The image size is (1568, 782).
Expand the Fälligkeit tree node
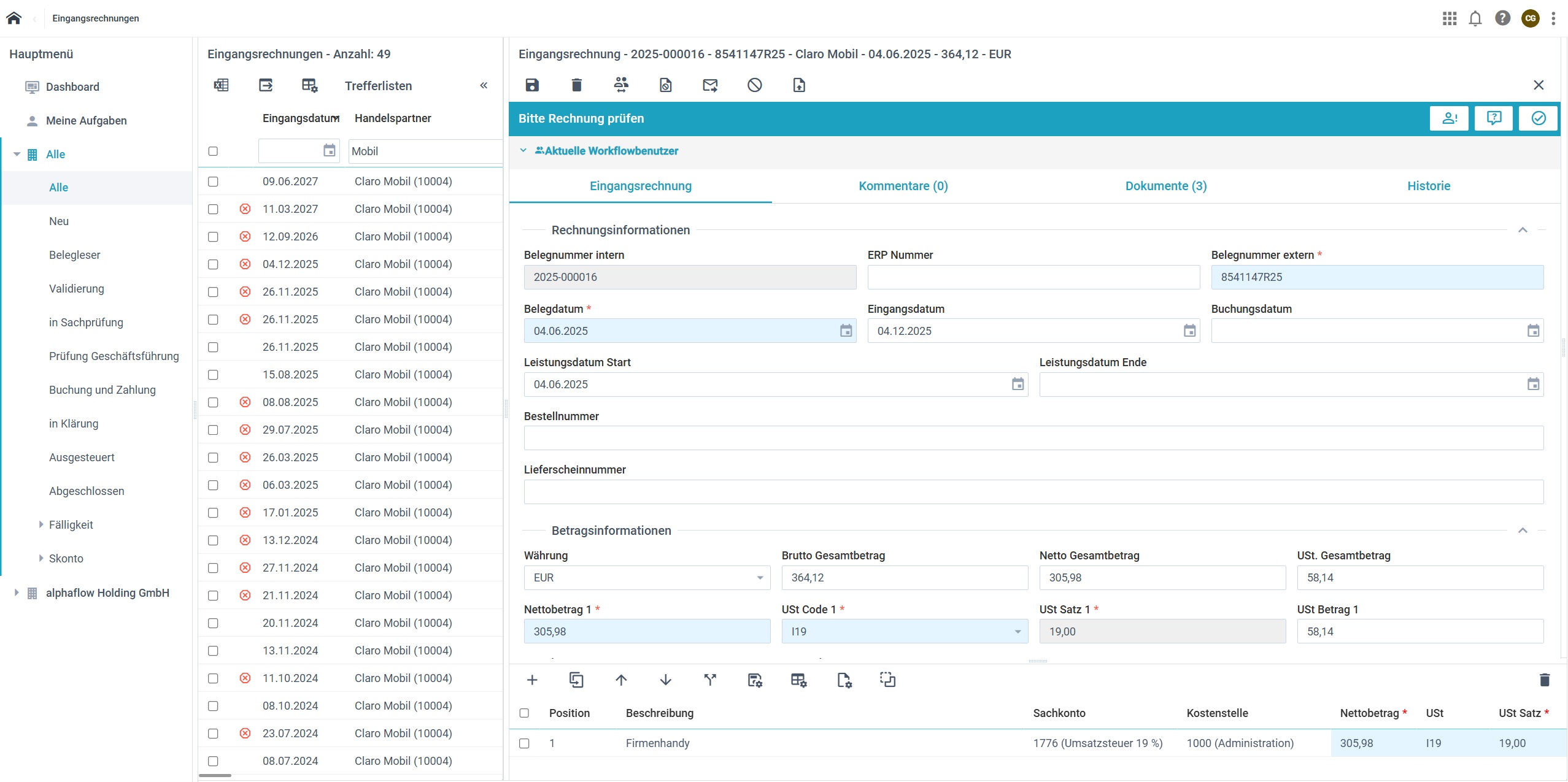41,524
